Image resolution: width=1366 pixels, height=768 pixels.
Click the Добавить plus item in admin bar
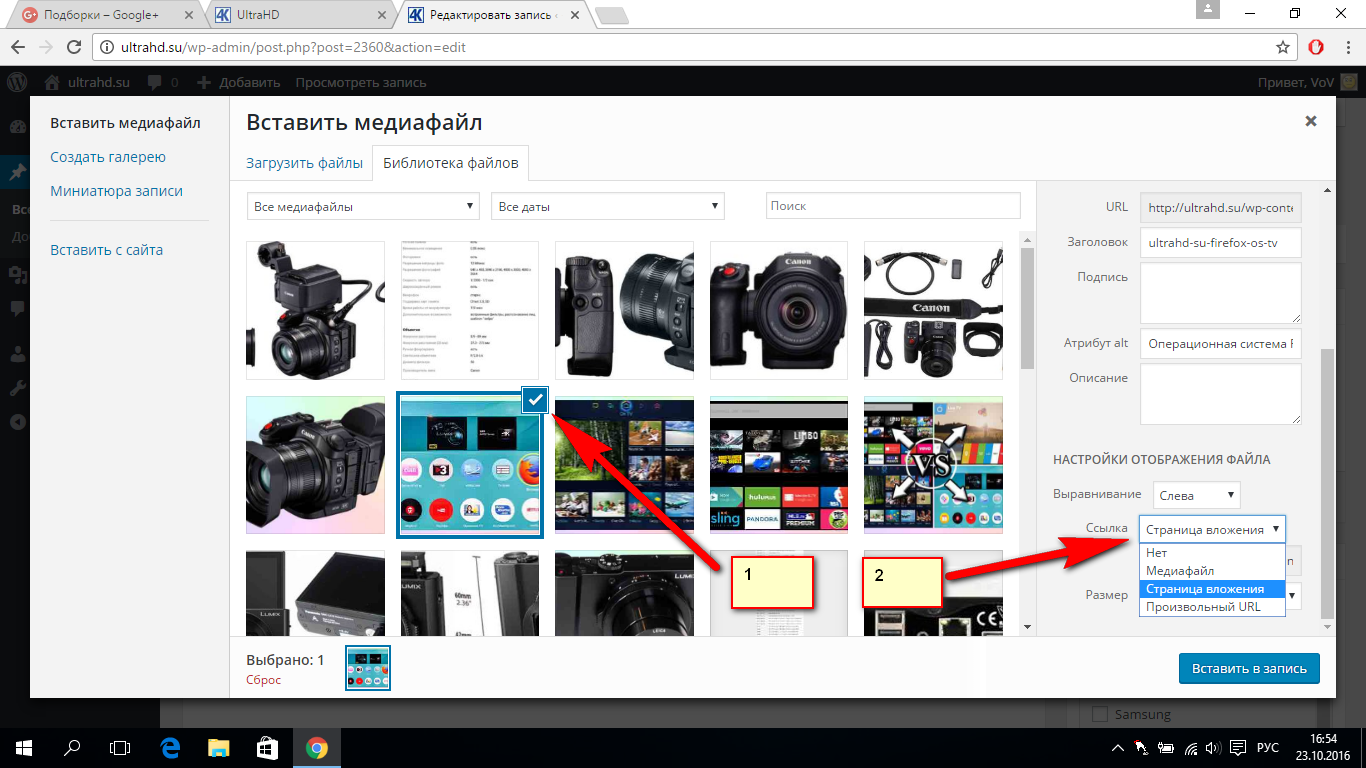(x=238, y=82)
